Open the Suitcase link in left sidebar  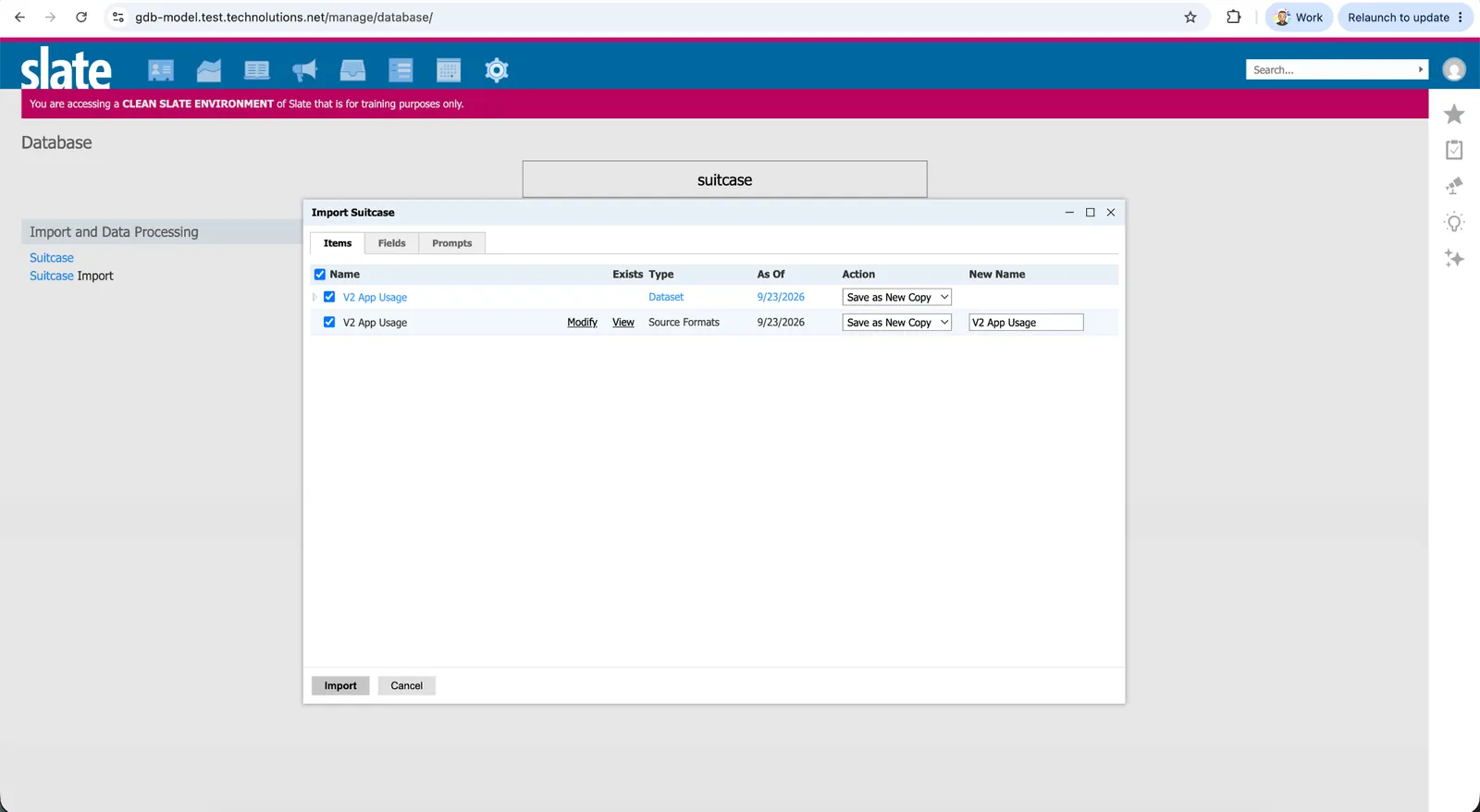pyautogui.click(x=52, y=258)
